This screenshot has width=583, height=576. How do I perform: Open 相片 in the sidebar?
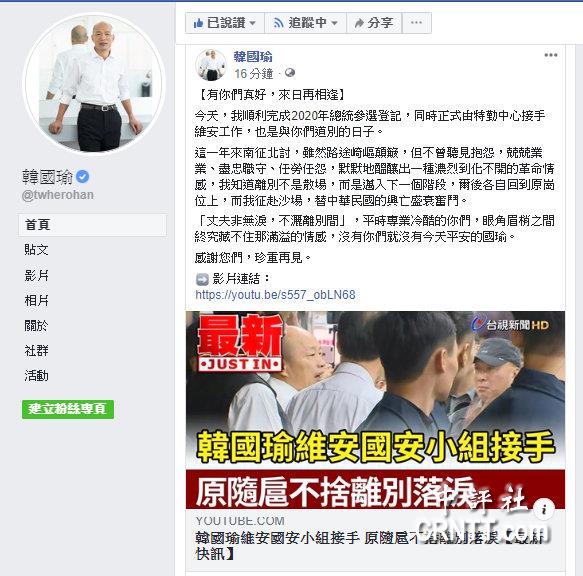tap(36, 300)
